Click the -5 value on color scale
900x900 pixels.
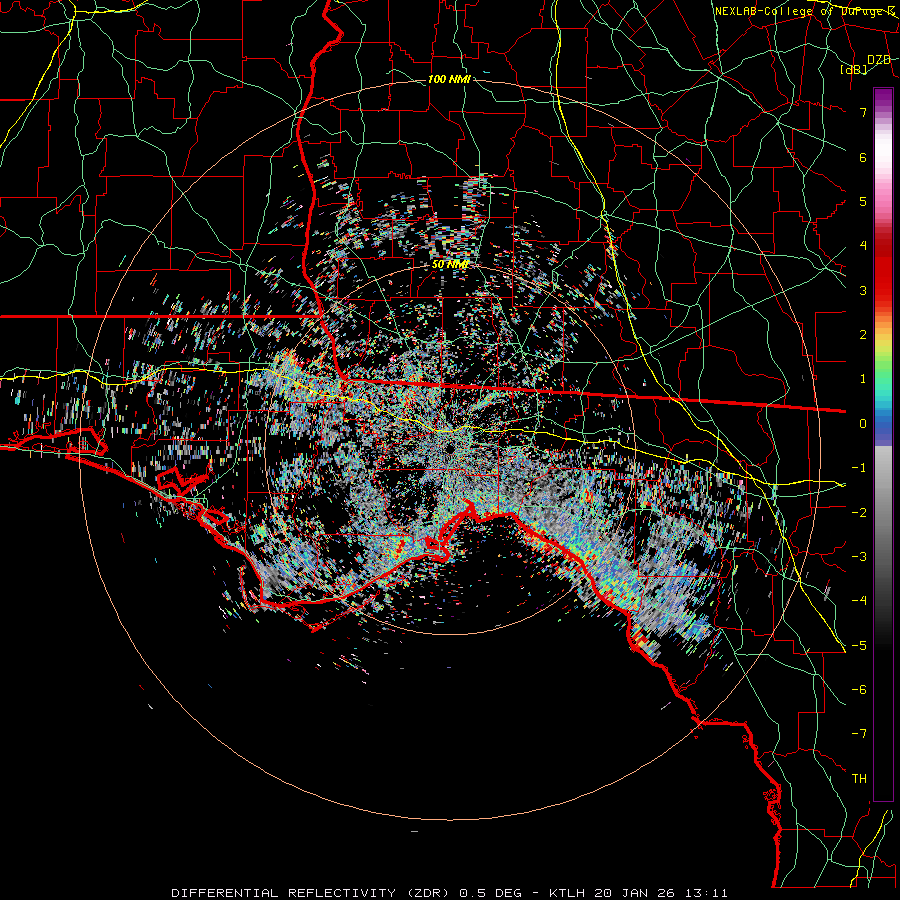coord(859,646)
